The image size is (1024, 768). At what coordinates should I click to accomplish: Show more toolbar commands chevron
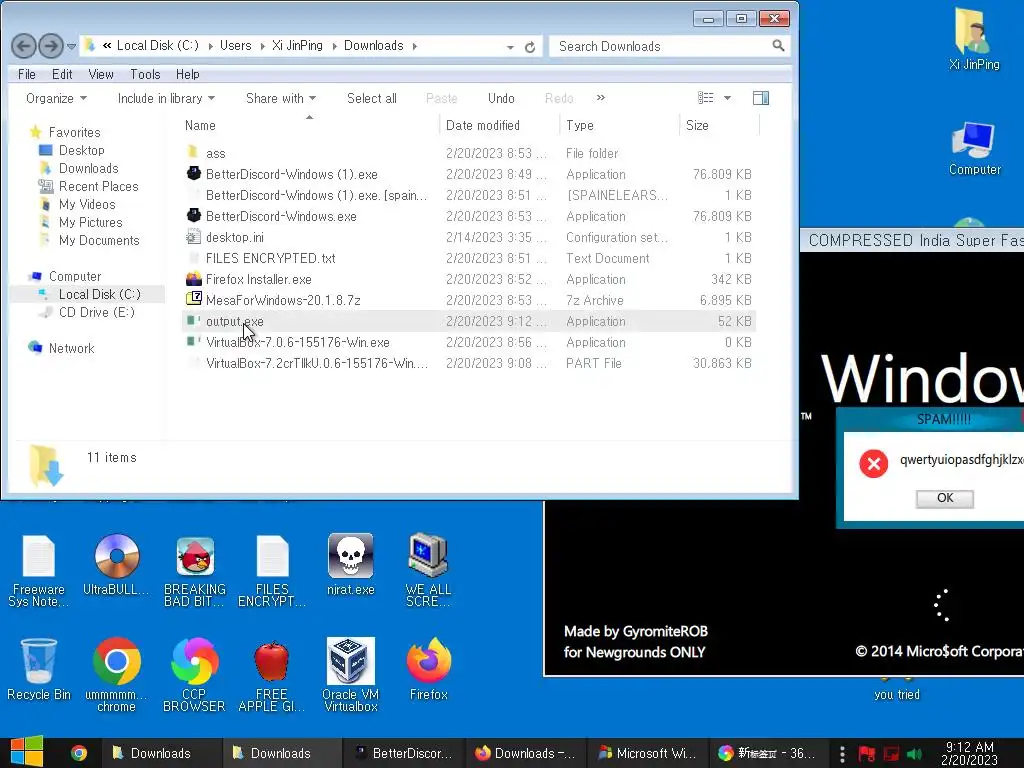601,98
